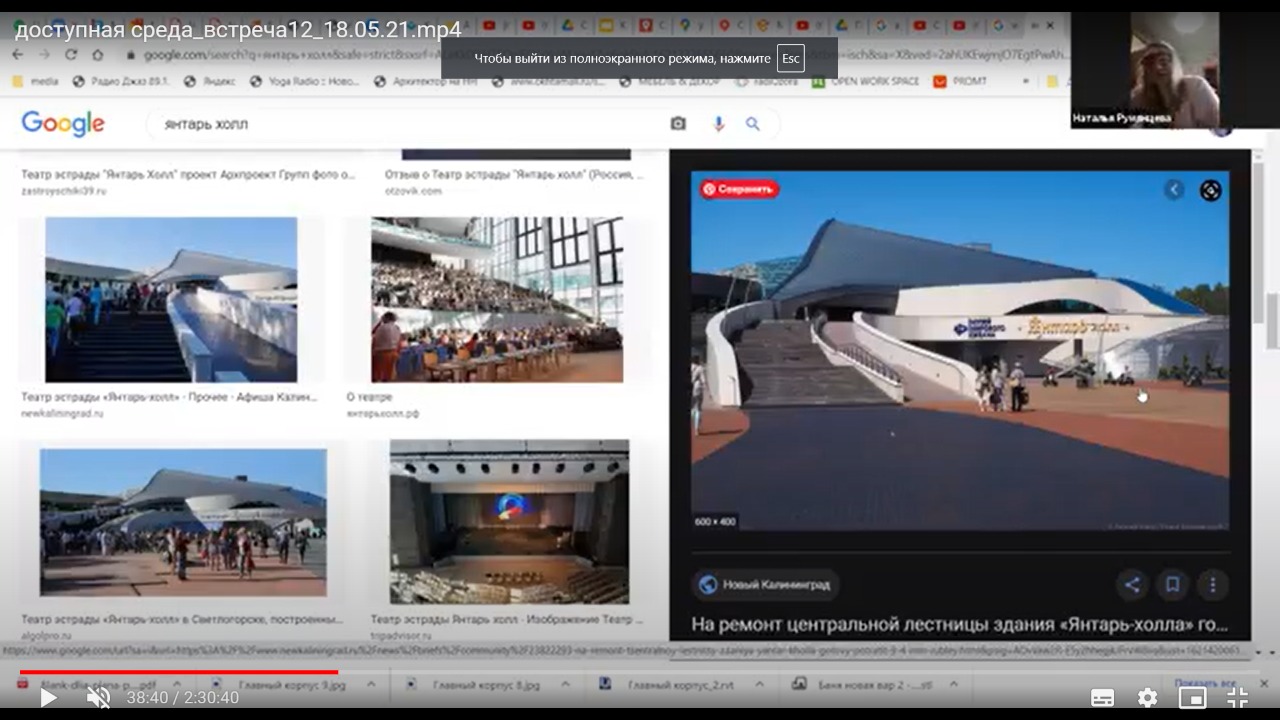The image size is (1280, 720).
Task: Open search by image camera icon
Action: [678, 124]
